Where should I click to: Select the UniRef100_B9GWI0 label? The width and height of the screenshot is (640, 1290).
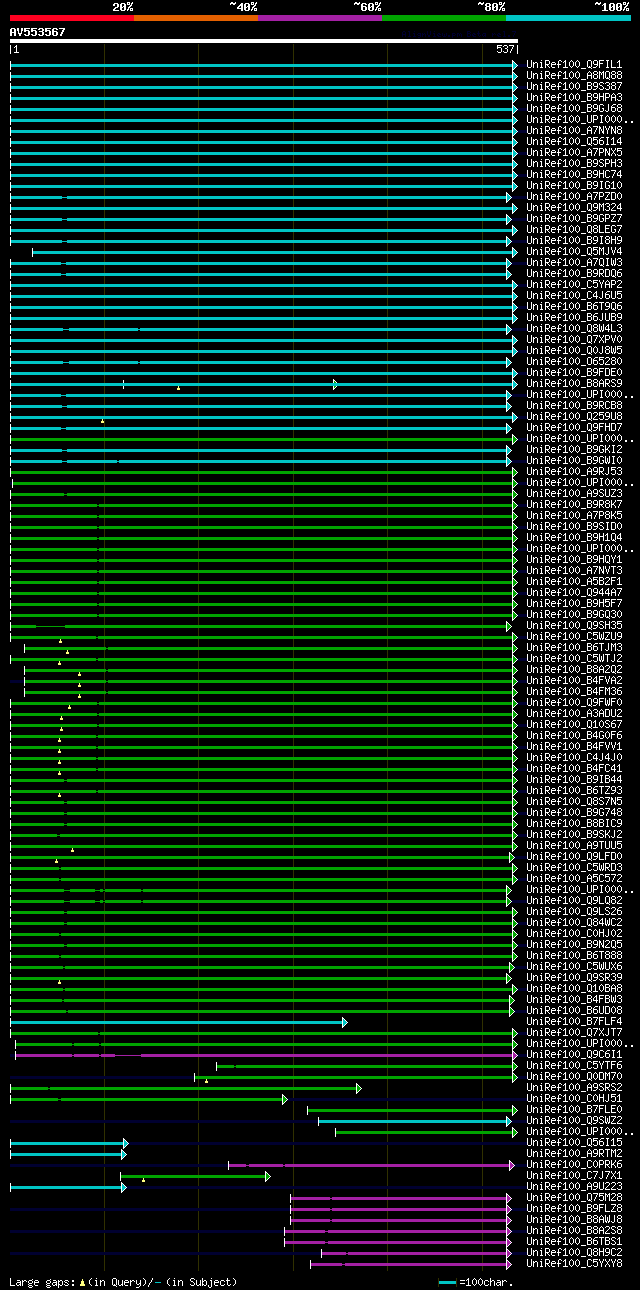click(x=574, y=460)
